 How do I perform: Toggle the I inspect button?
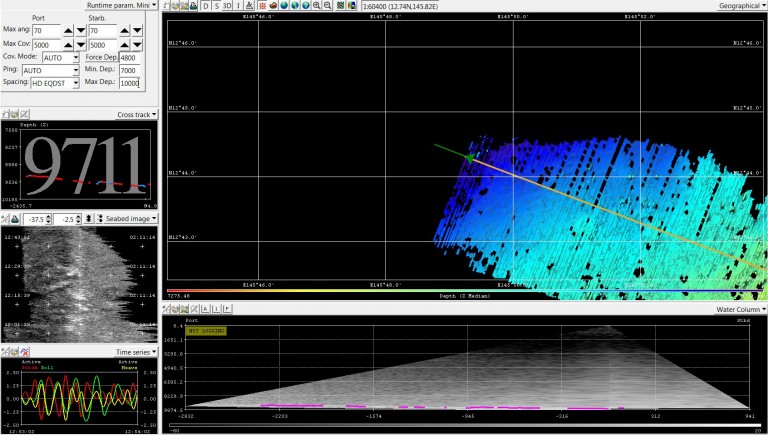tap(238, 6)
